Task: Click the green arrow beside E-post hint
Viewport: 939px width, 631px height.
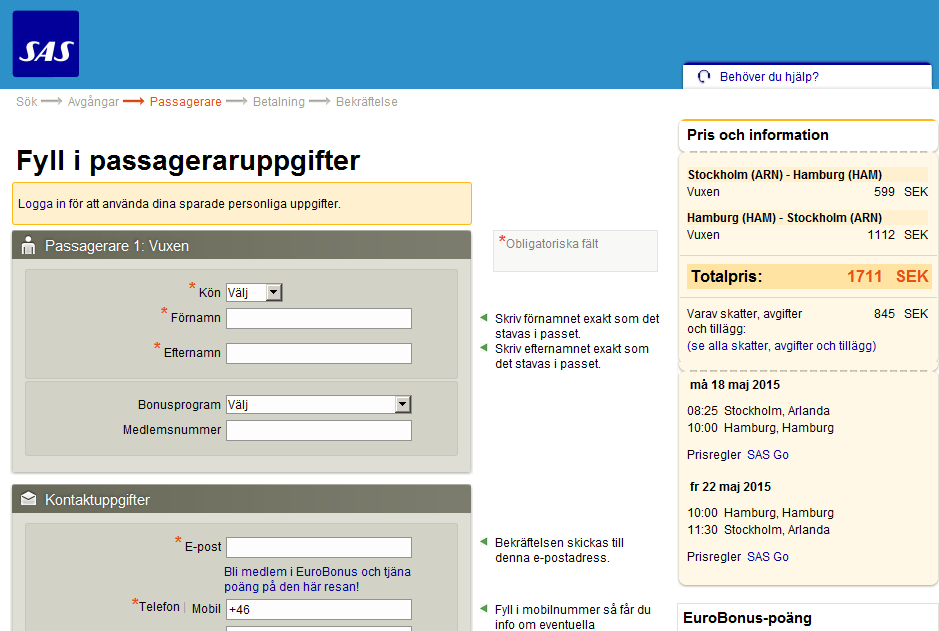Action: click(x=484, y=543)
